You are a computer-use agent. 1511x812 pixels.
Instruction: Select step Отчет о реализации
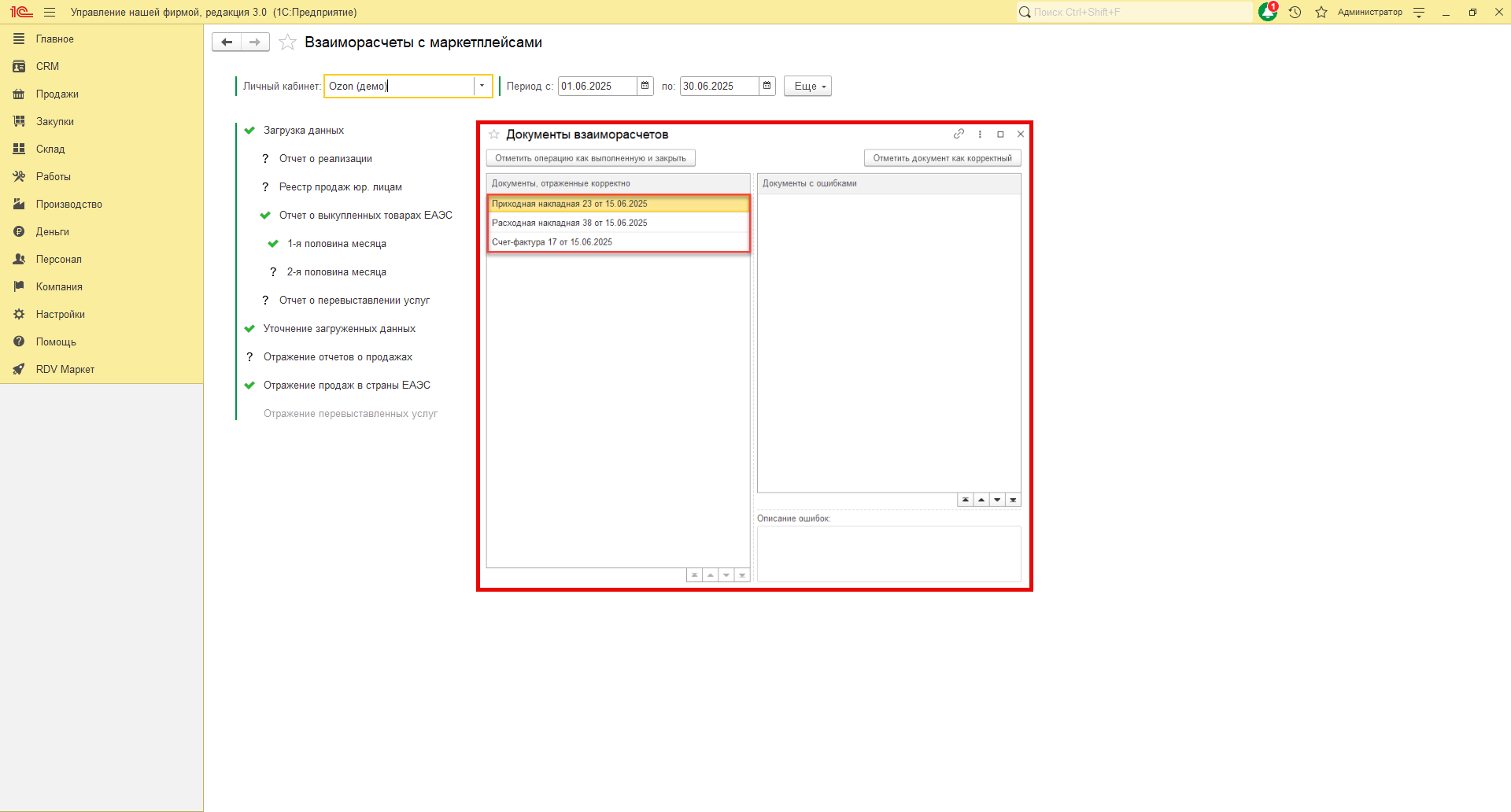pyautogui.click(x=325, y=158)
